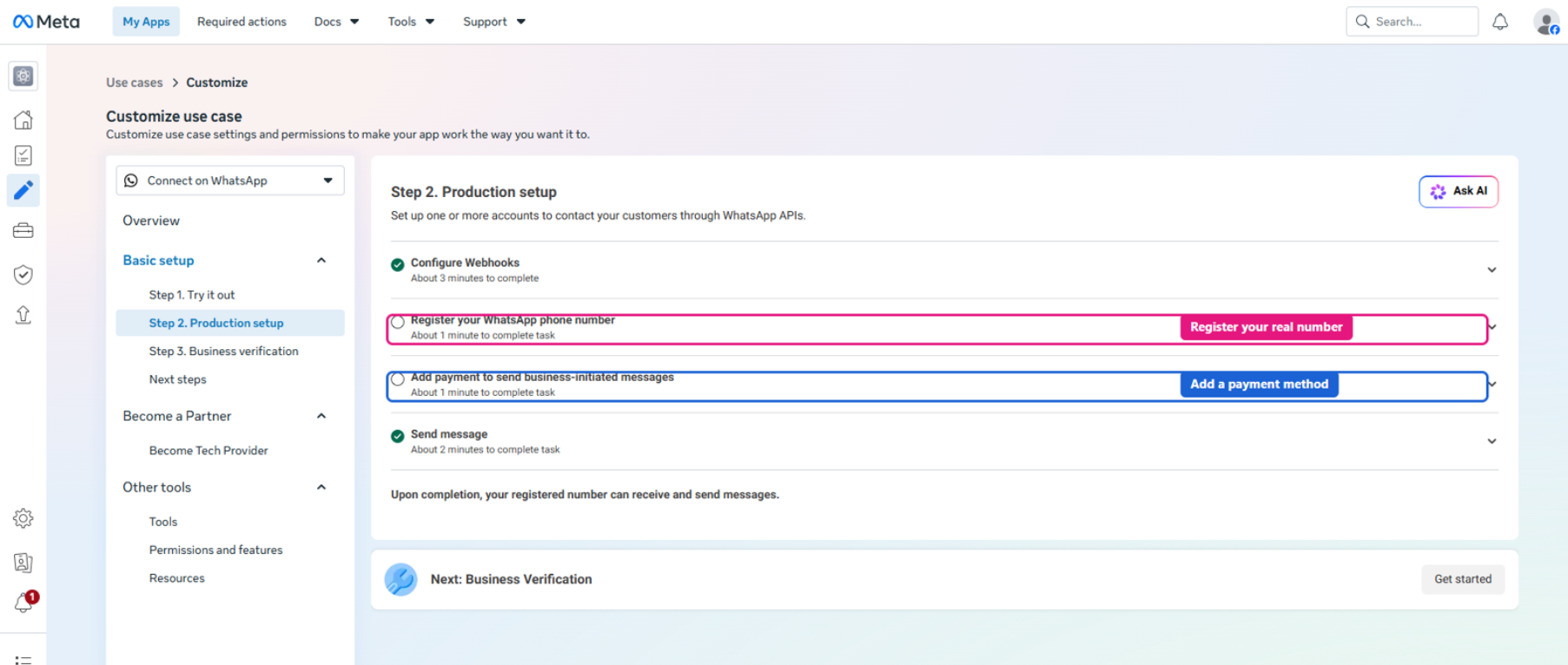The width and height of the screenshot is (1568, 665).
Task: Click the Step 2. Production setup heading
Action: coord(473,192)
